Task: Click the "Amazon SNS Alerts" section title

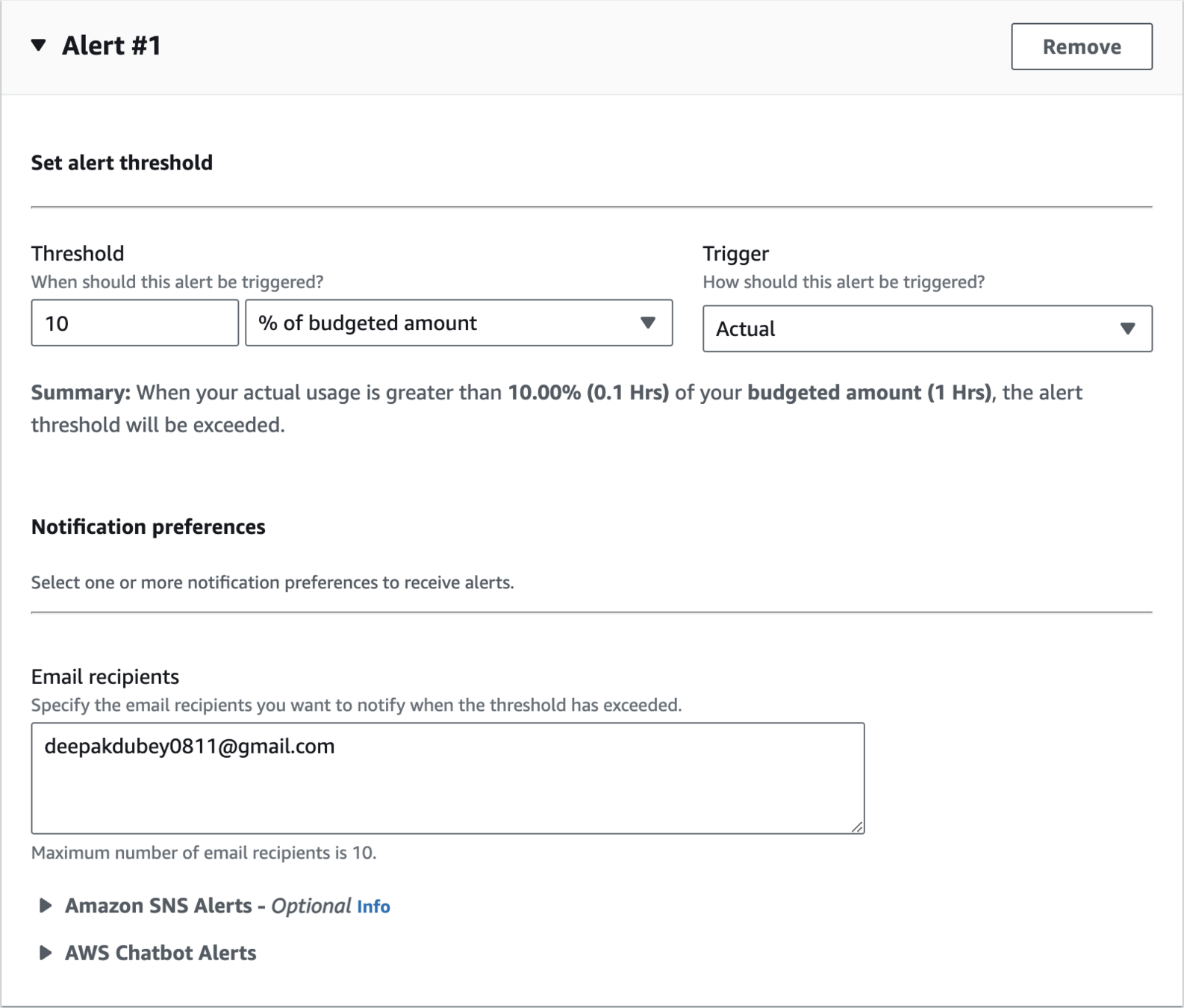Action: click(158, 906)
